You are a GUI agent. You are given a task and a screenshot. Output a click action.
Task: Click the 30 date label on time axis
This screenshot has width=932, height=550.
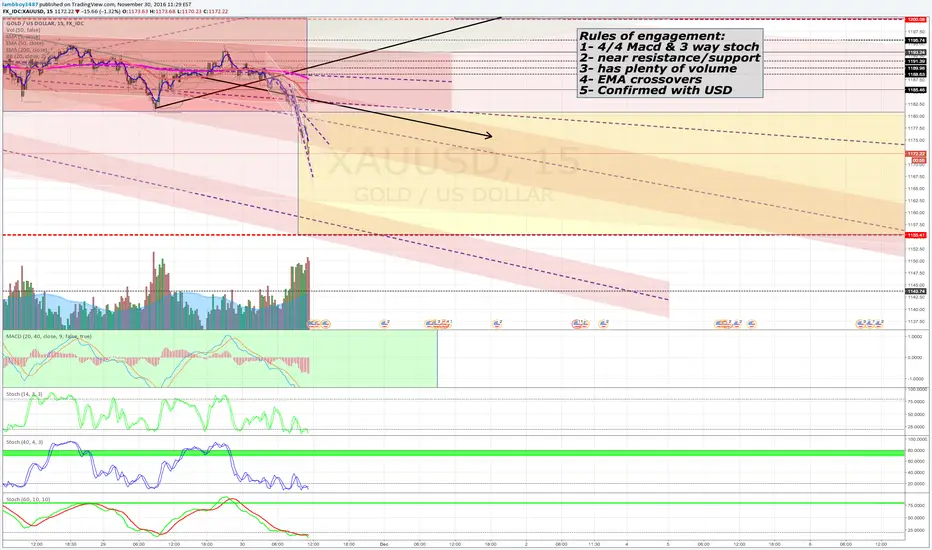pyautogui.click(x=243, y=544)
